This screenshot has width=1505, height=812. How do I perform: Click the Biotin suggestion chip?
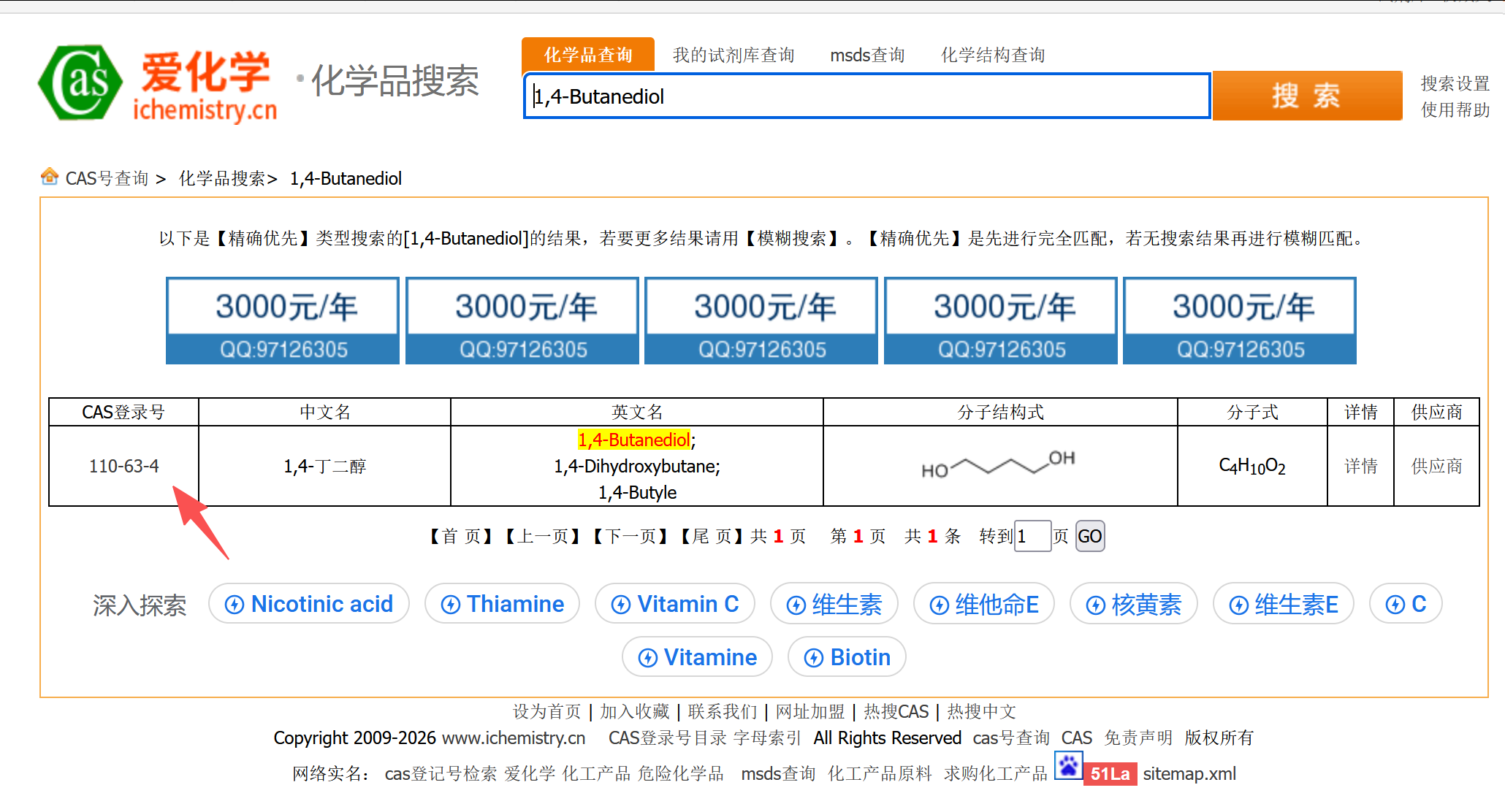pyautogui.click(x=846, y=657)
